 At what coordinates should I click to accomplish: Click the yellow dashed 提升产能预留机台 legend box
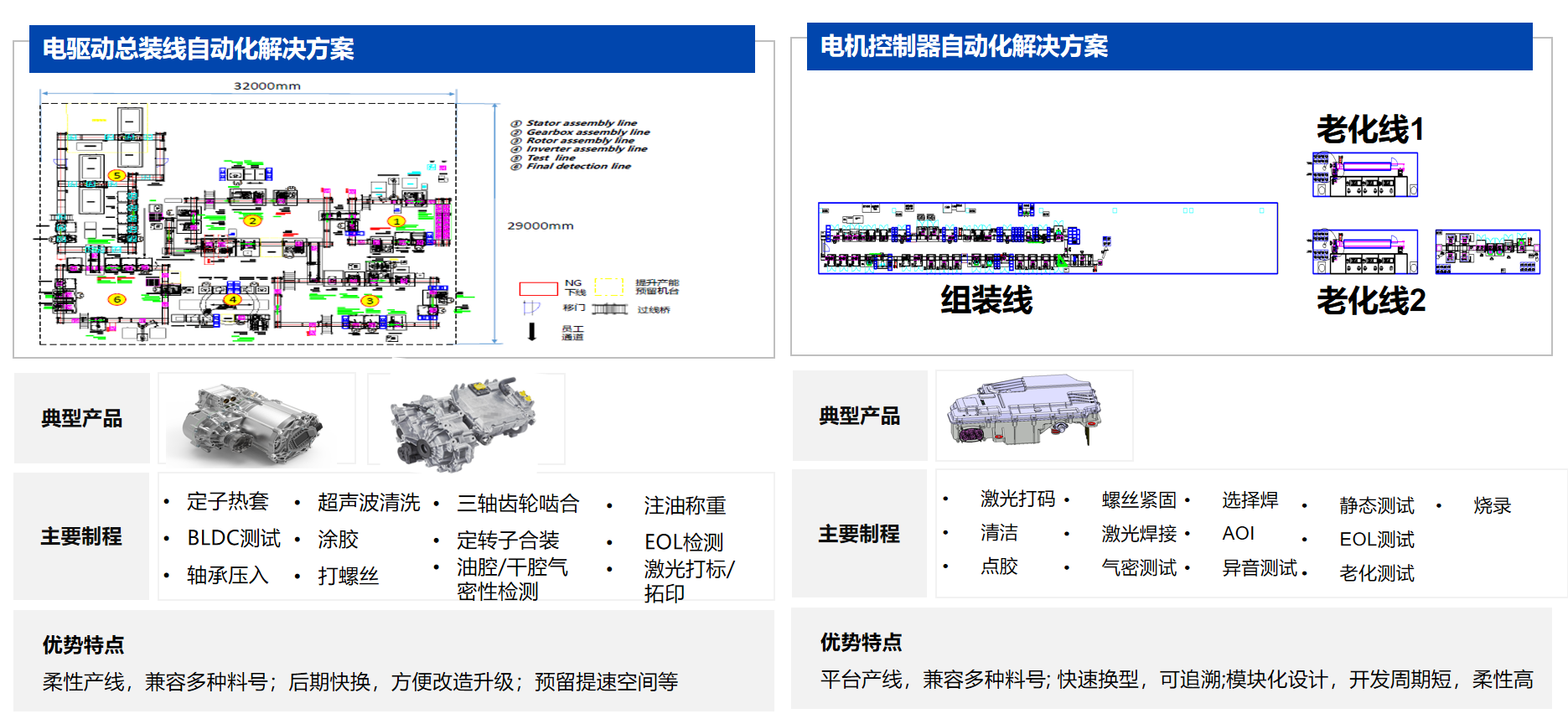pos(609,287)
